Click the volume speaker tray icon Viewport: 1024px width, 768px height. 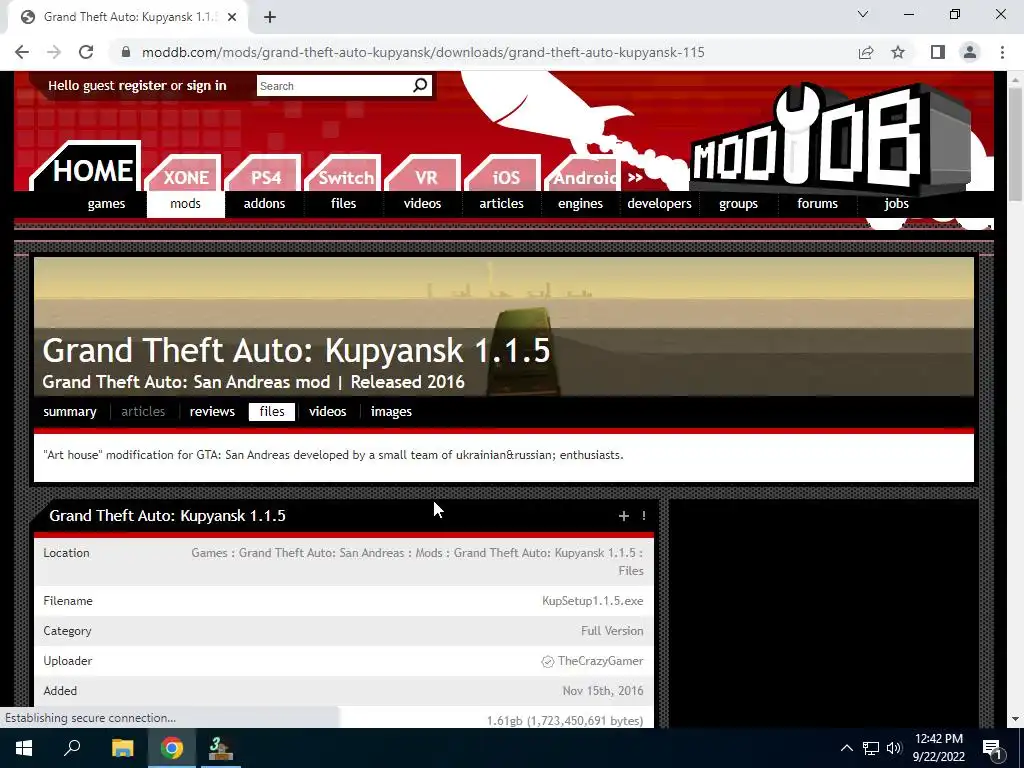pos(893,748)
